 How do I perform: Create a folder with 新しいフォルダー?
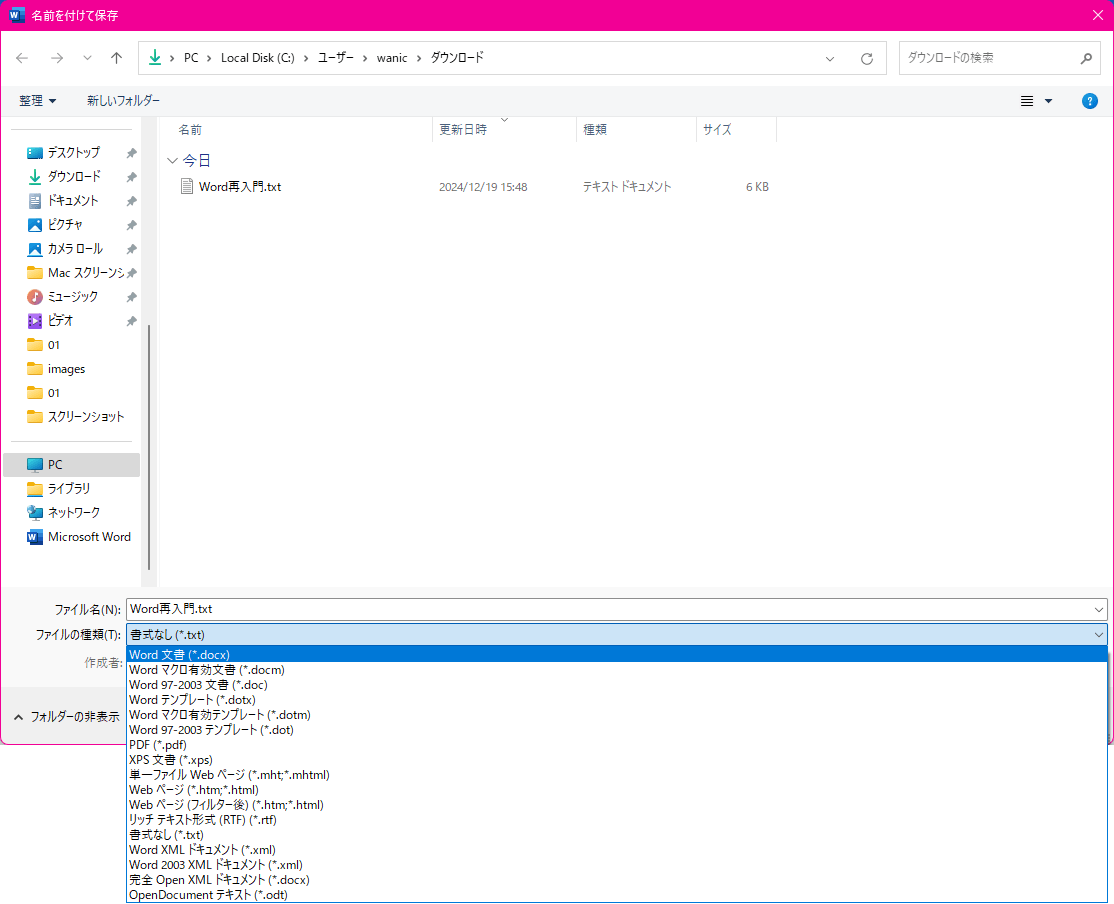click(x=124, y=101)
